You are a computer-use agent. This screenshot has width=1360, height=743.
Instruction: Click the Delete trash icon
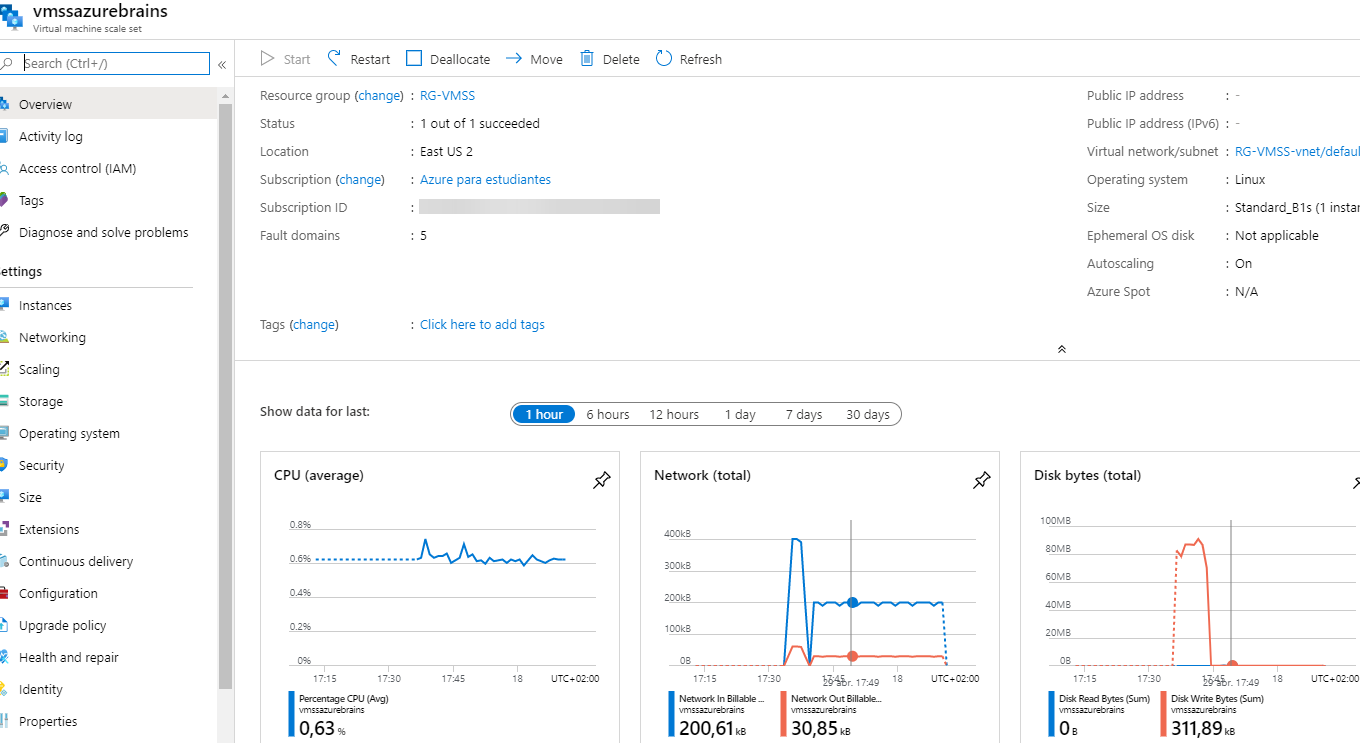[587, 59]
